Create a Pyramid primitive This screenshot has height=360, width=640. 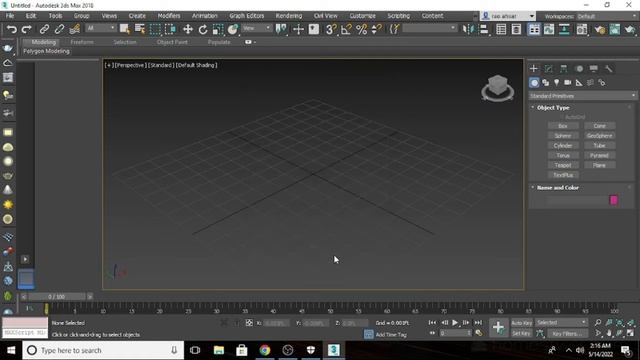(x=599, y=155)
